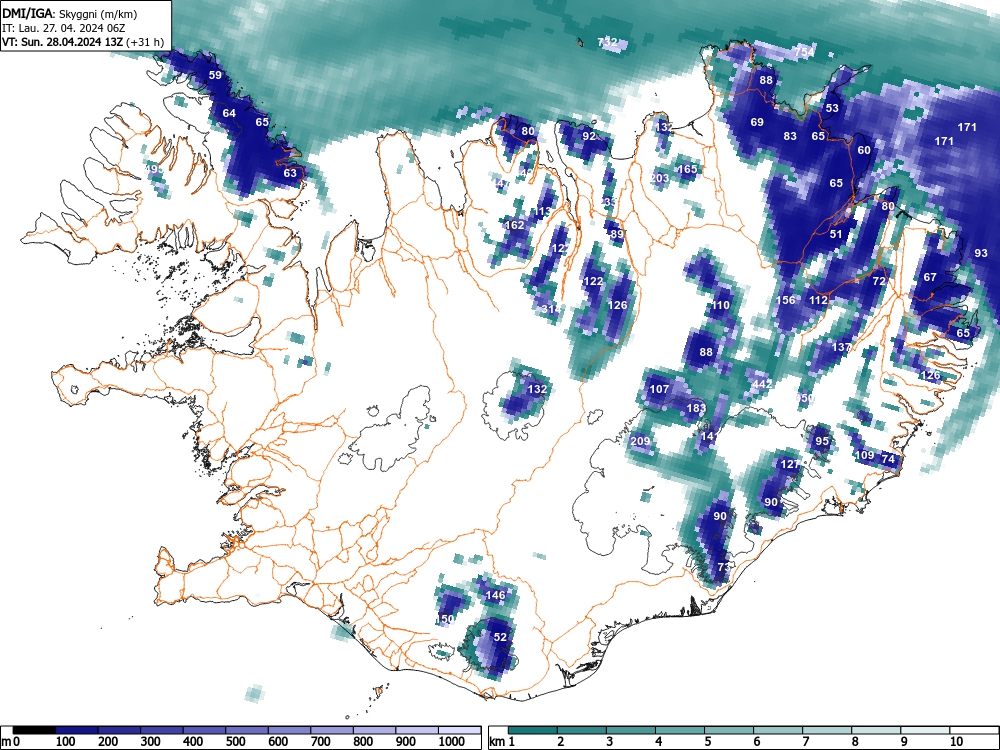Click the '53' visibility value
This screenshot has width=1000, height=750.
pyautogui.click(x=832, y=108)
